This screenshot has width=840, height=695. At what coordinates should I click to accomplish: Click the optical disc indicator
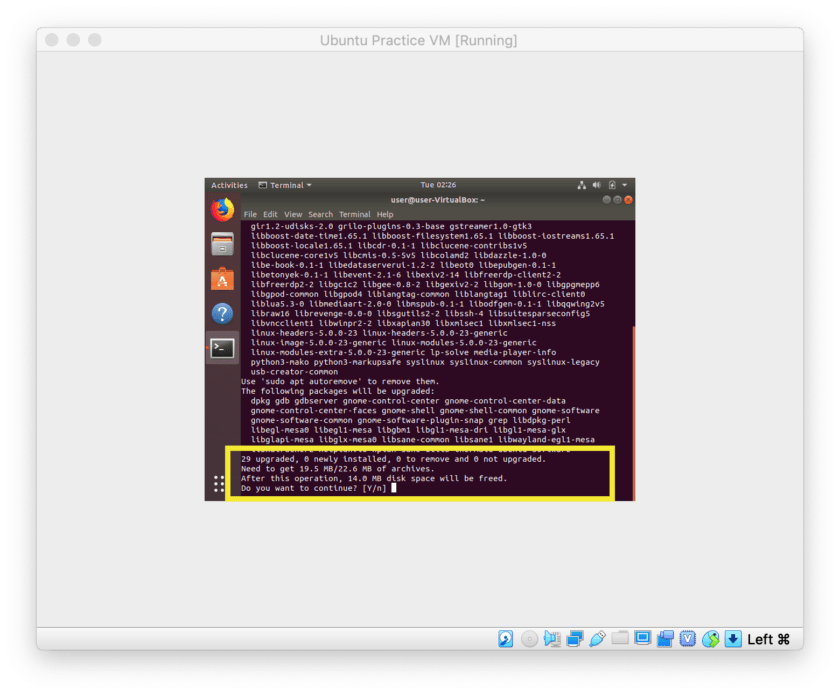coord(529,639)
